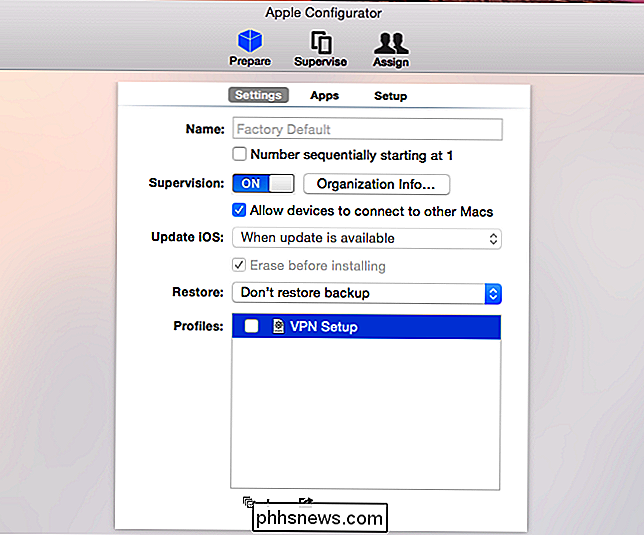Open the Assign section in the toolbar

tap(391, 49)
